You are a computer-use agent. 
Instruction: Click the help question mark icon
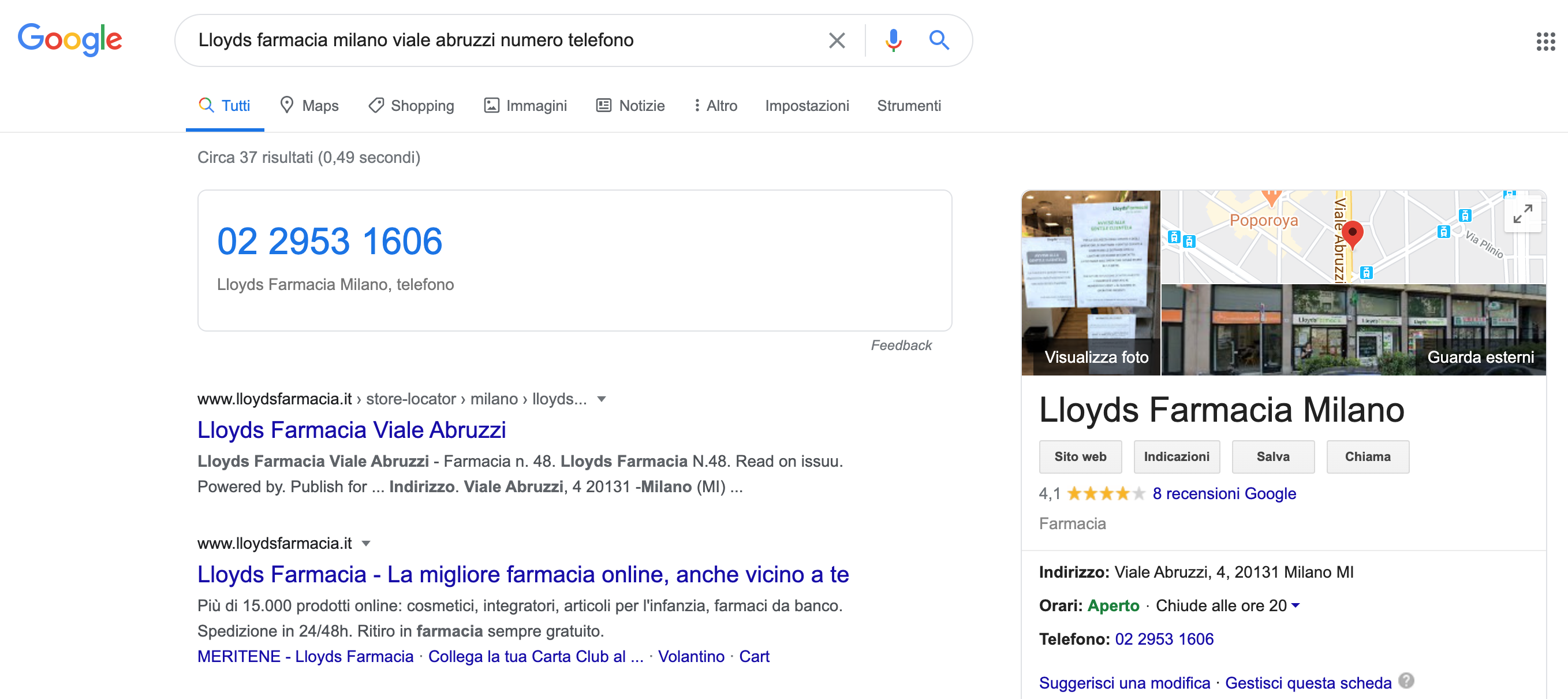click(1406, 680)
